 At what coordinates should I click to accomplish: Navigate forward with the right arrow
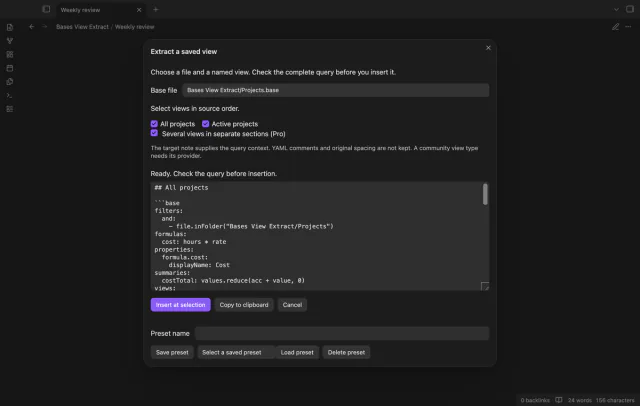[44, 27]
